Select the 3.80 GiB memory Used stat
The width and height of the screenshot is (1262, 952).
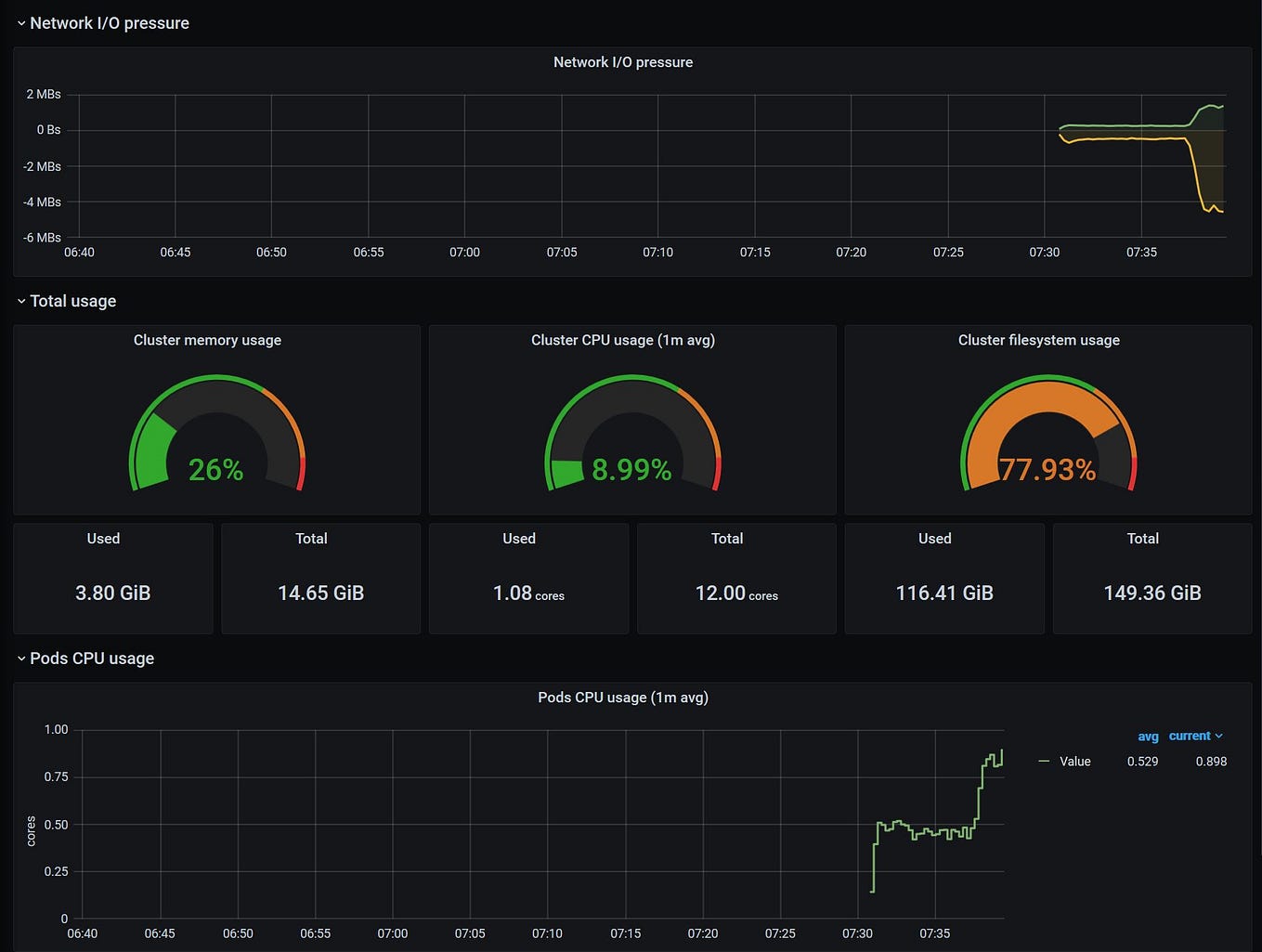[113, 593]
